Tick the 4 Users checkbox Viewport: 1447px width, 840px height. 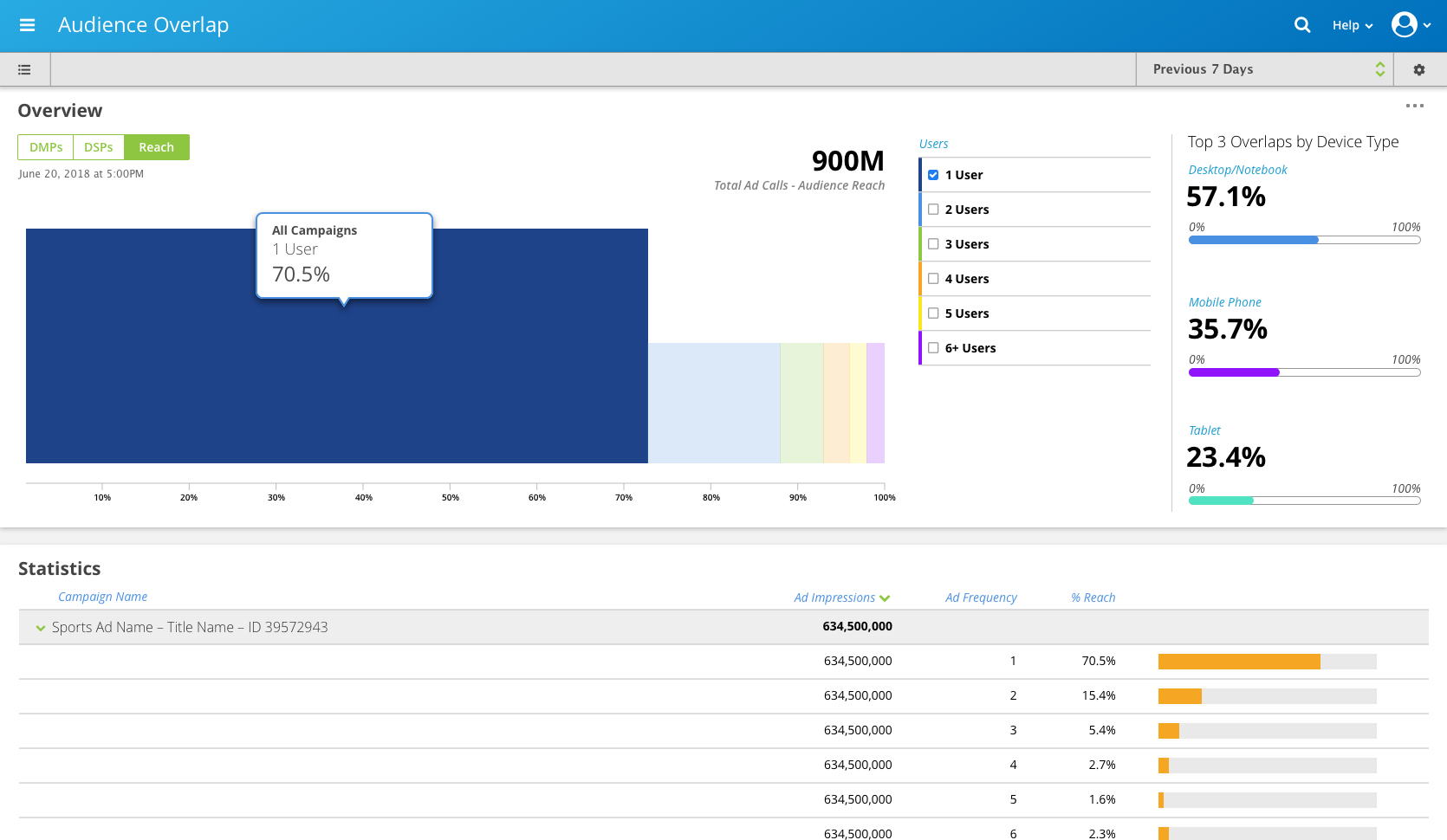933,279
